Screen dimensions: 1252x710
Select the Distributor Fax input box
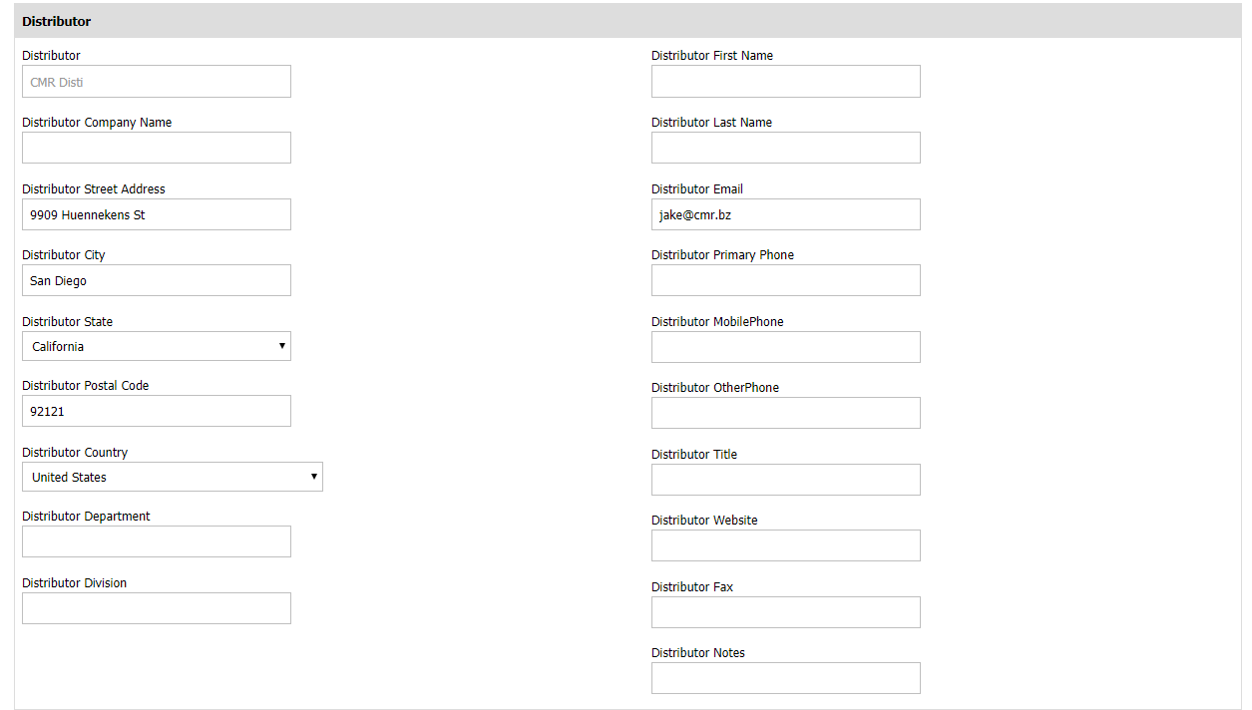click(x=785, y=612)
